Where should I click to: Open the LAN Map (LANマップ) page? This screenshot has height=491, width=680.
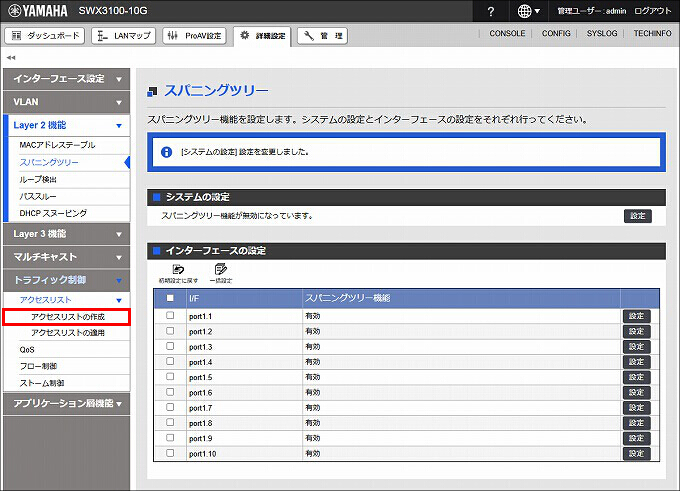coord(123,36)
